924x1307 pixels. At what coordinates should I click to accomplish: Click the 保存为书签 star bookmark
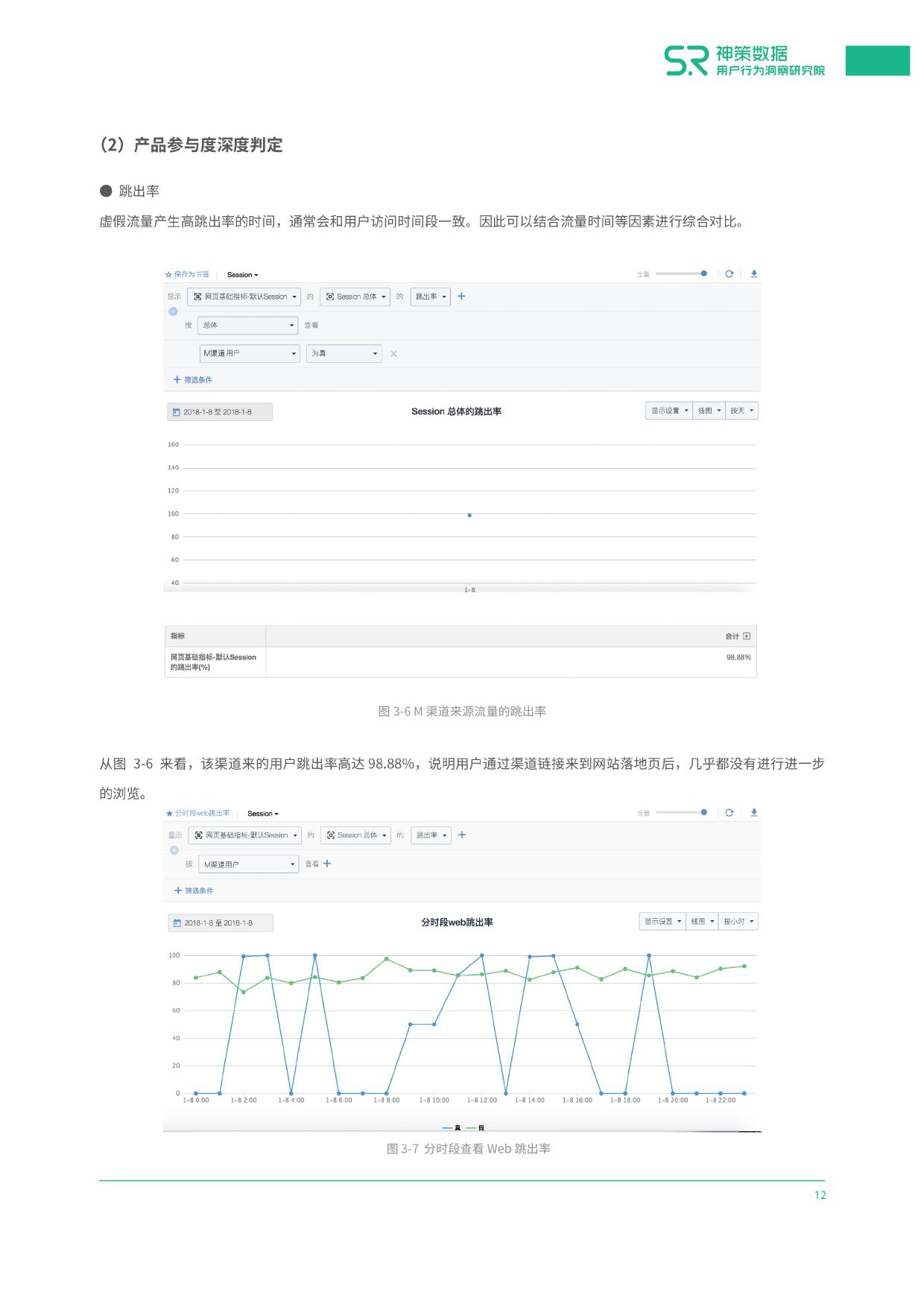tap(187, 274)
